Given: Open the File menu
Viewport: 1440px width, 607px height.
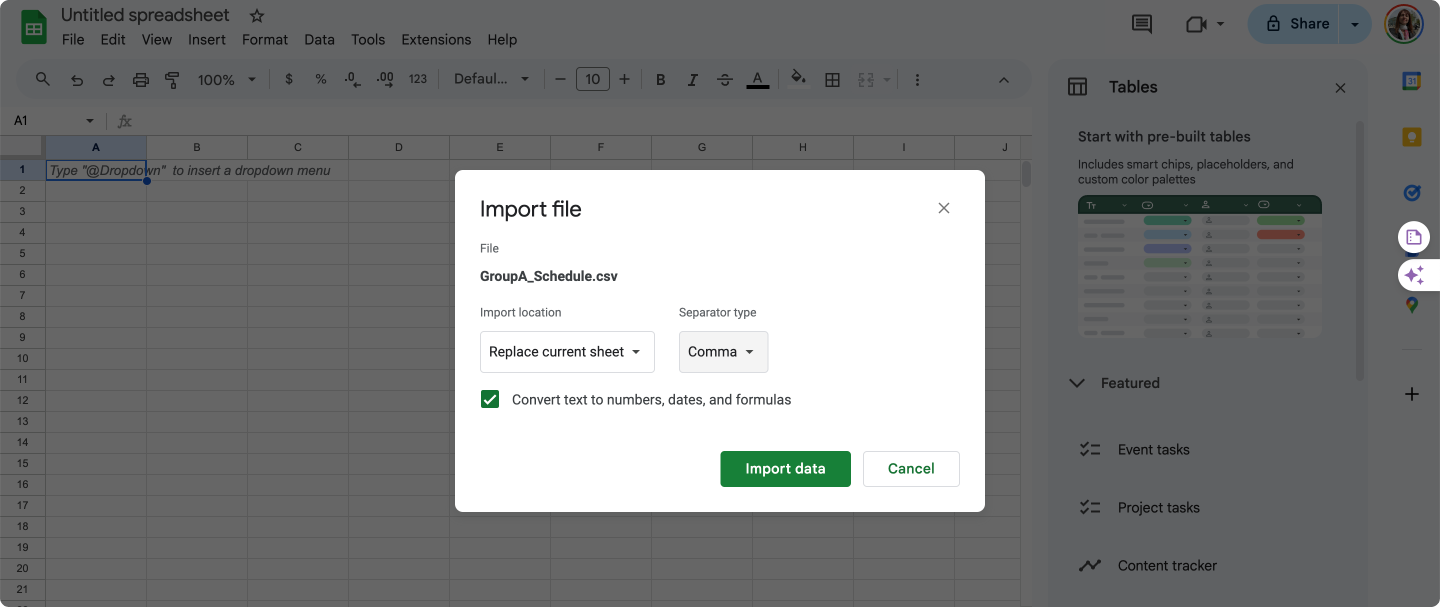Looking at the screenshot, I should tap(73, 40).
